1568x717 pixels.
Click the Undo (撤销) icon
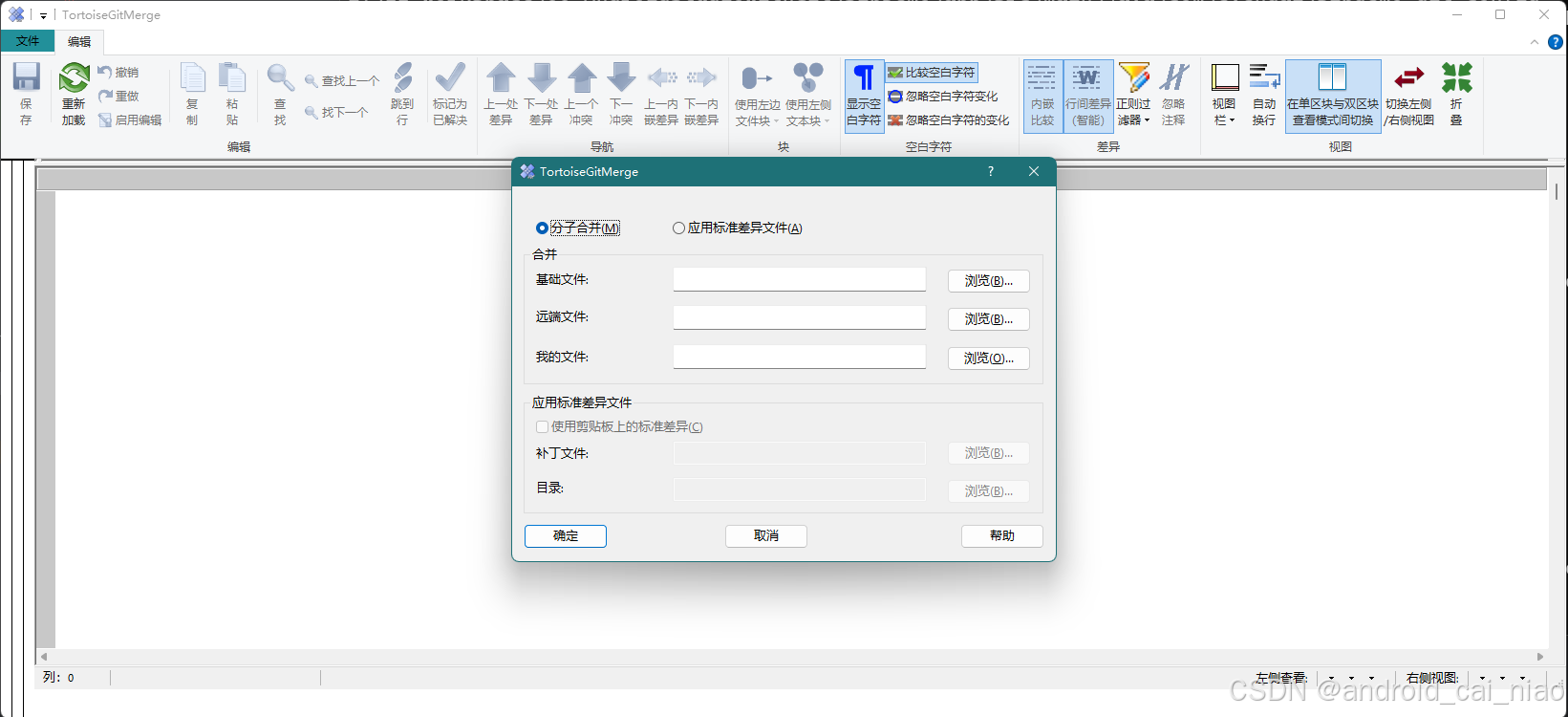(x=105, y=72)
